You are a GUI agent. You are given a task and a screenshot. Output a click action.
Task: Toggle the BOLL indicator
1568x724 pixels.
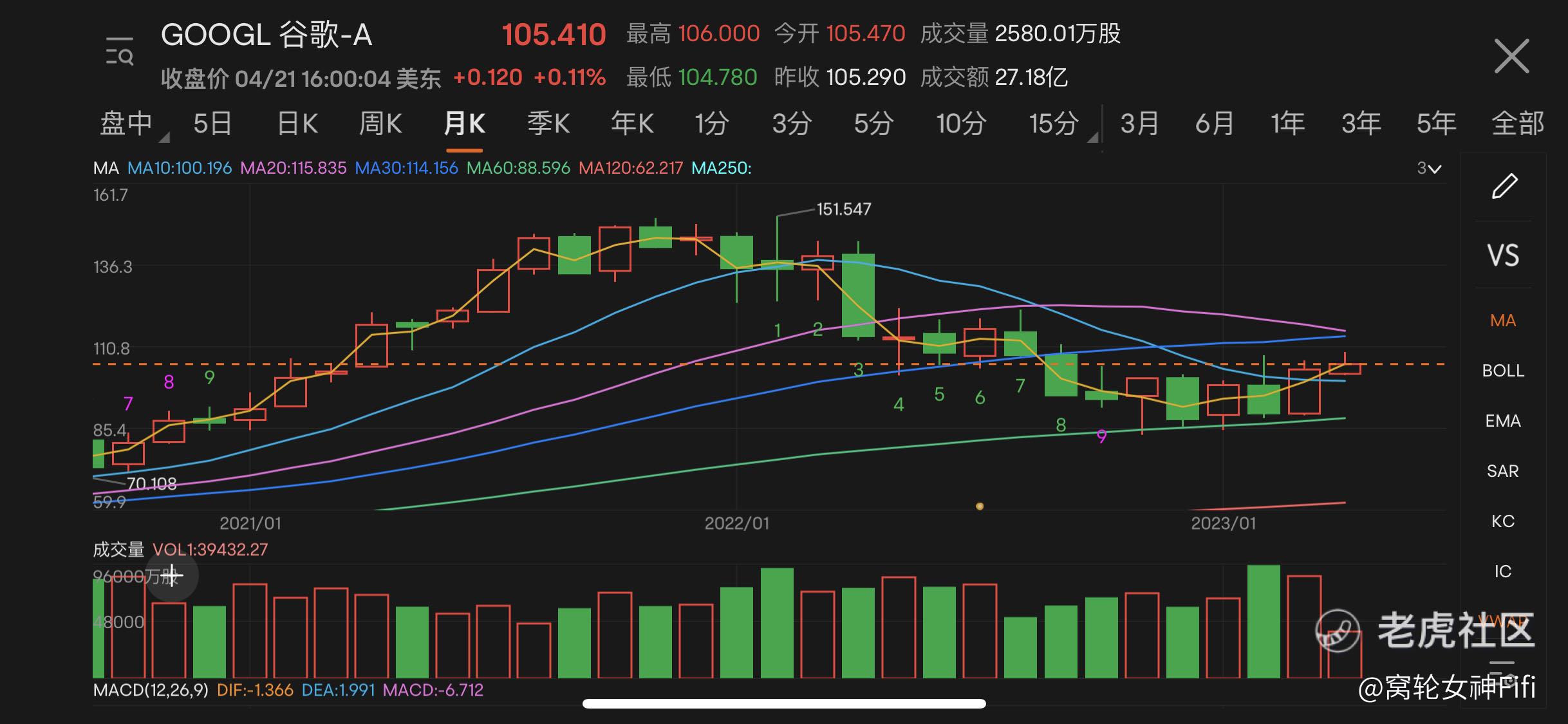coord(1503,371)
